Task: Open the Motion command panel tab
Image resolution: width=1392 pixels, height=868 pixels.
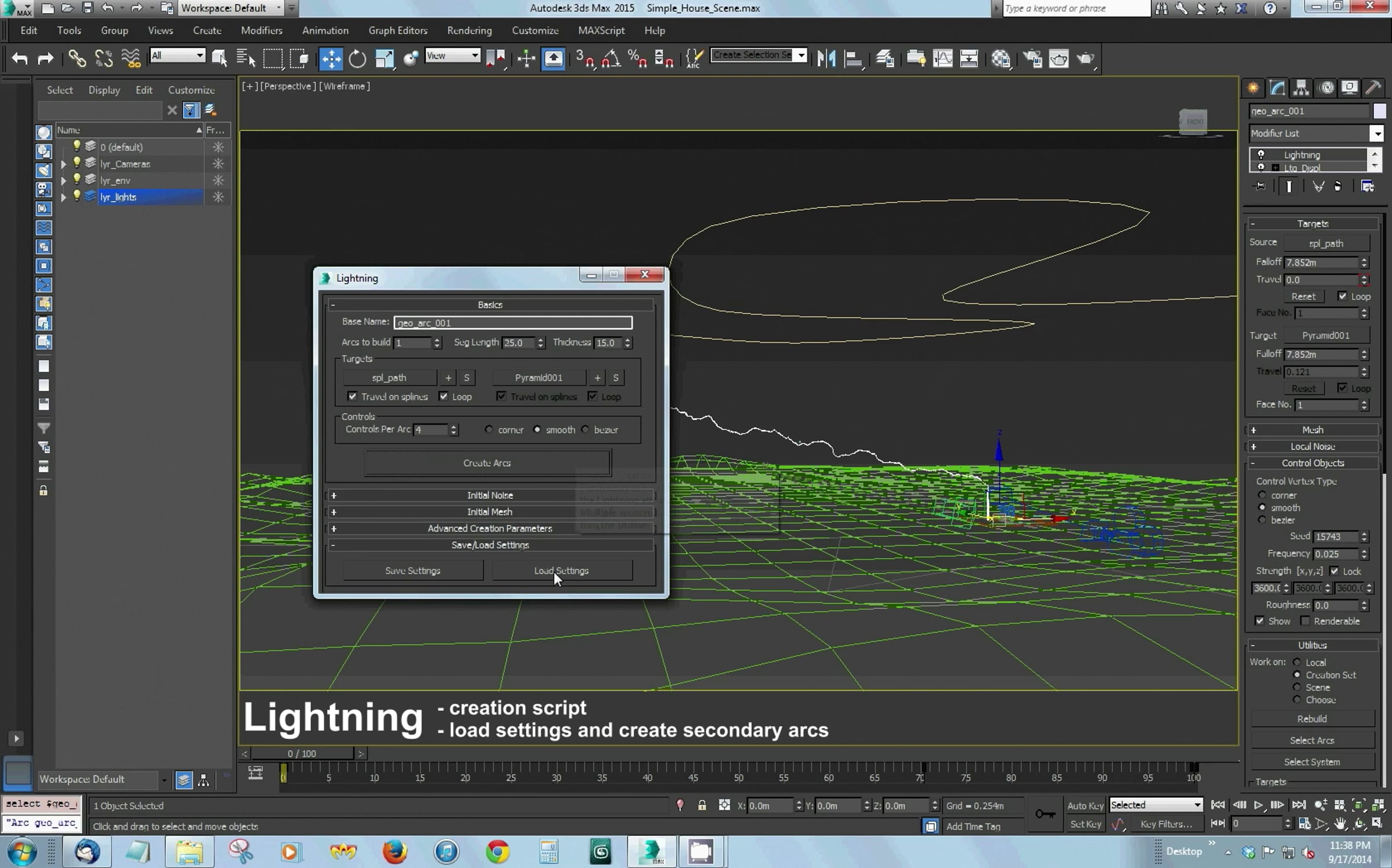Action: pyautogui.click(x=1326, y=88)
